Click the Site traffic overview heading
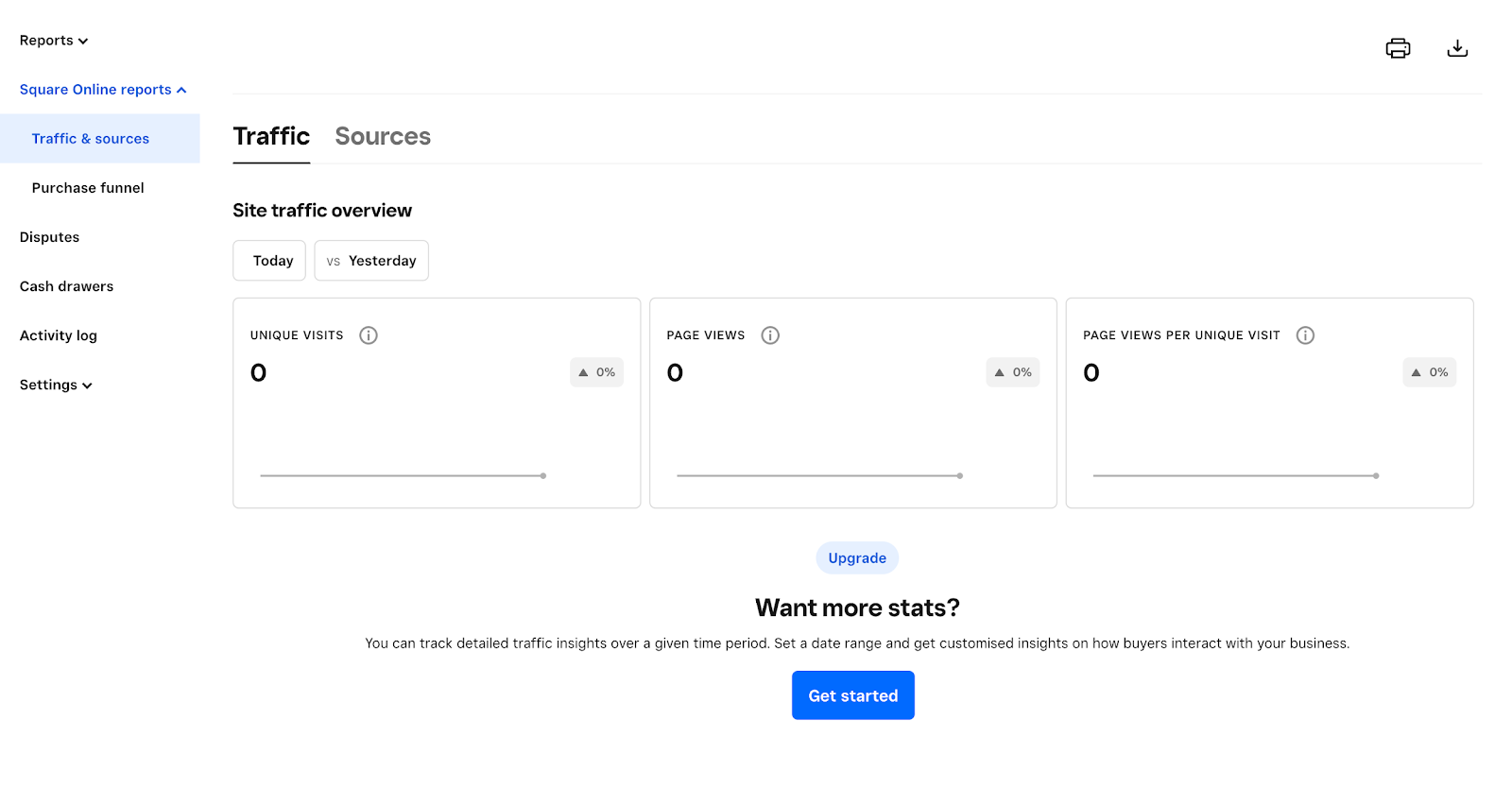 click(322, 211)
